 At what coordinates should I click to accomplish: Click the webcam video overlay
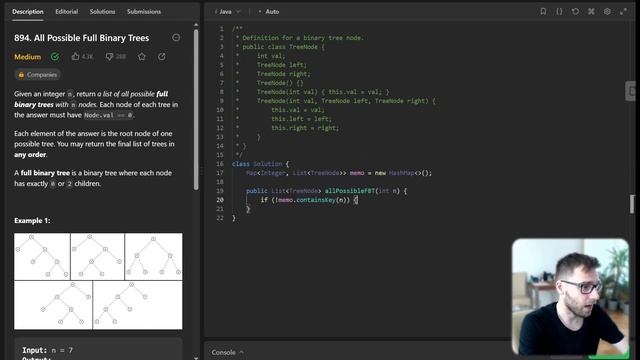point(570,297)
